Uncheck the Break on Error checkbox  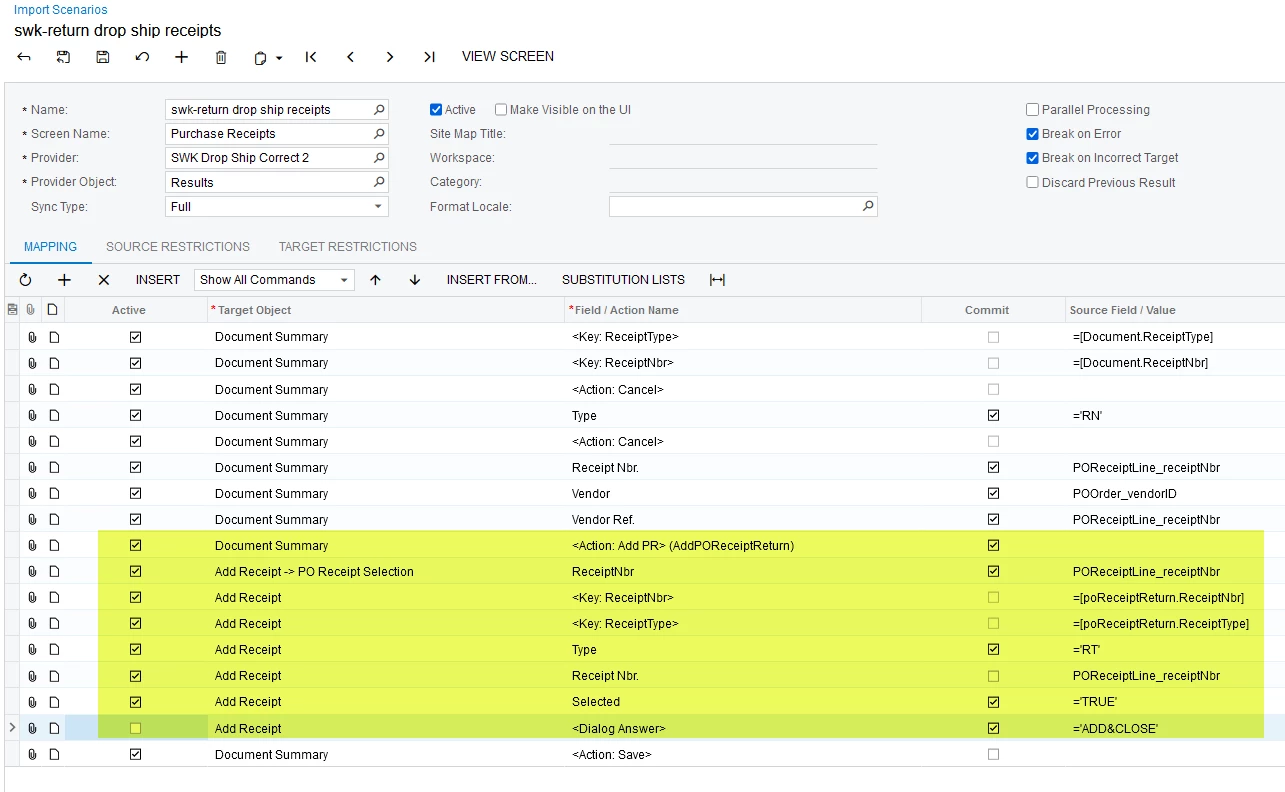(x=1032, y=133)
